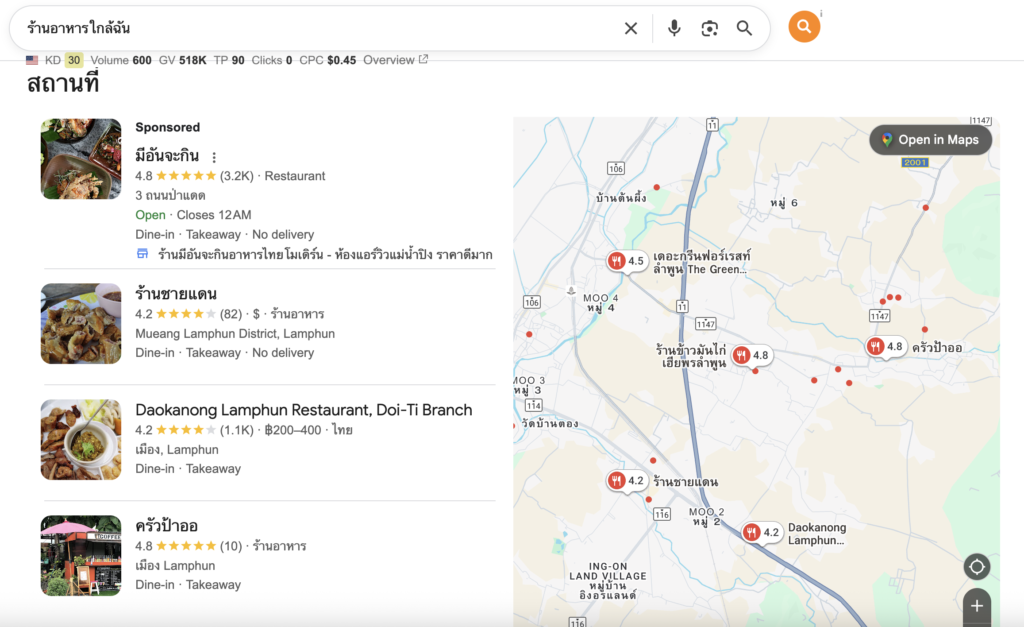Click the magnifying glass search icon
The image size is (1024, 627).
click(744, 28)
